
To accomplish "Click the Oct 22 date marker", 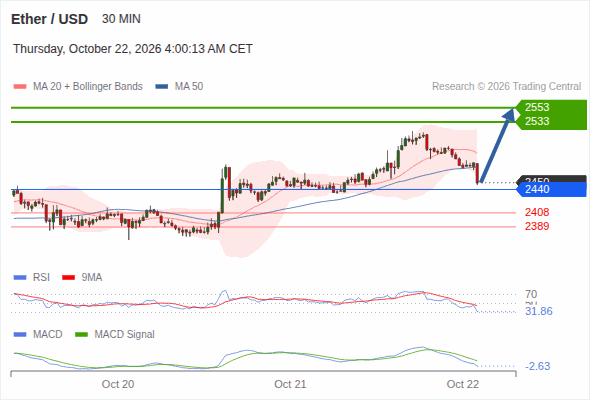I will point(463,384).
